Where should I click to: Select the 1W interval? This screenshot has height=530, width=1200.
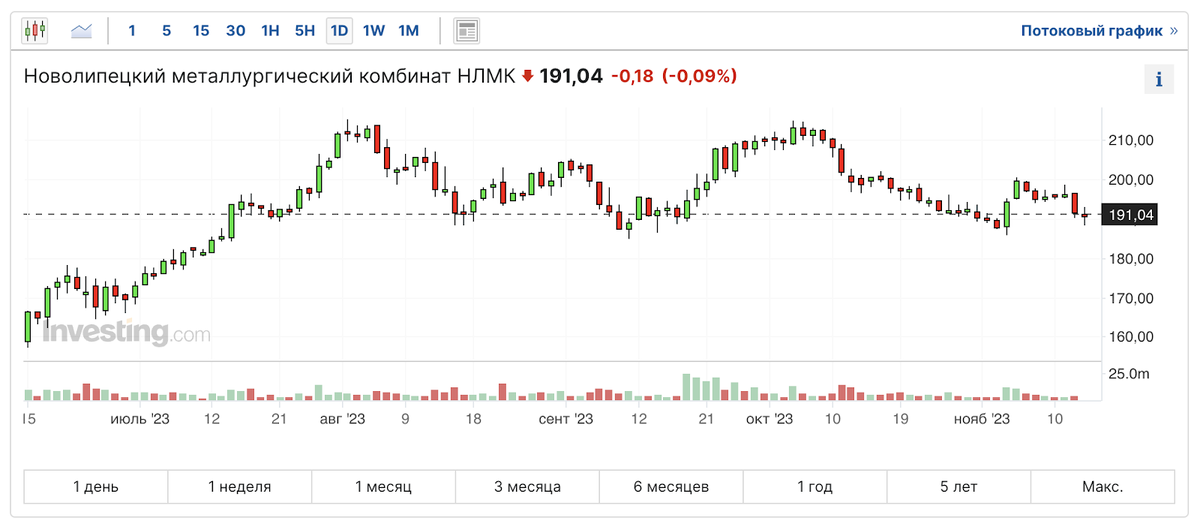pyautogui.click(x=374, y=31)
